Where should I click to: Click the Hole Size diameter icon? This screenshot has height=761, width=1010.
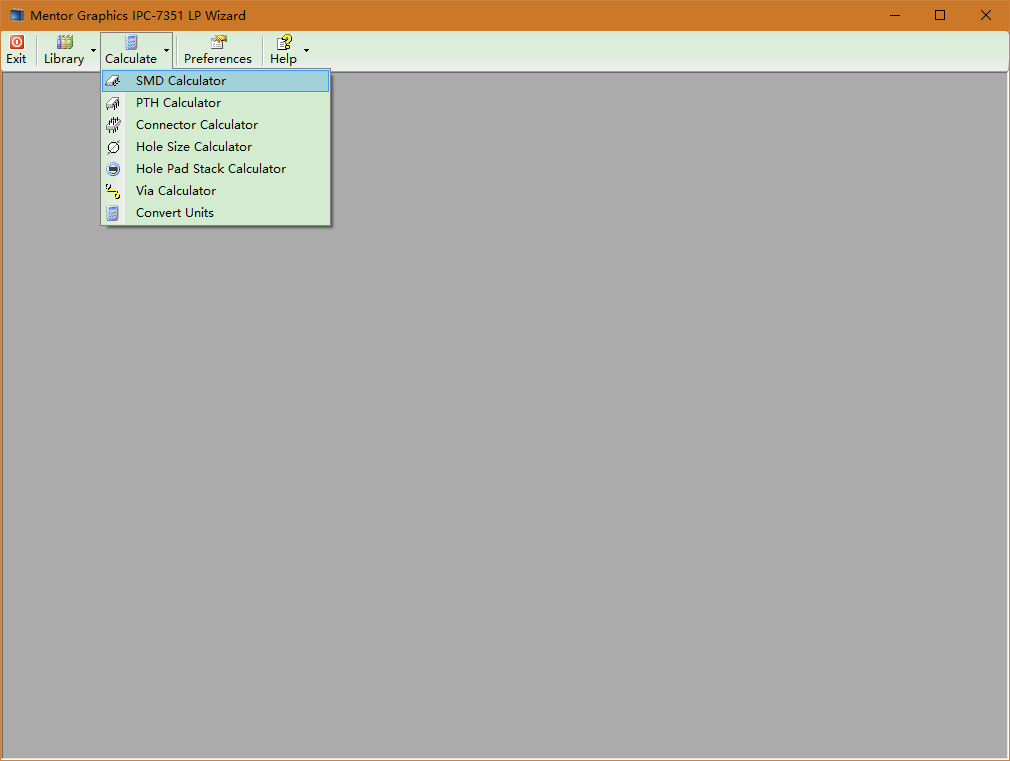point(113,147)
